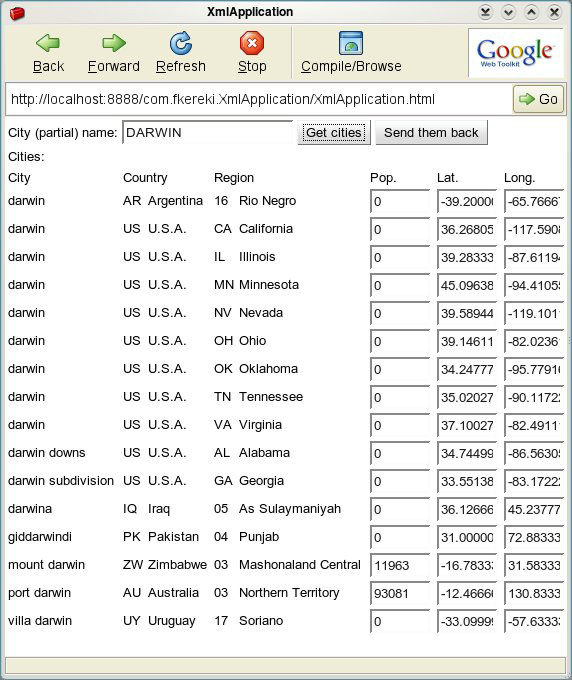Viewport: 572px width, 680px height.
Task: Open Compile/Browse toolbar icon
Action: pyautogui.click(x=351, y=43)
